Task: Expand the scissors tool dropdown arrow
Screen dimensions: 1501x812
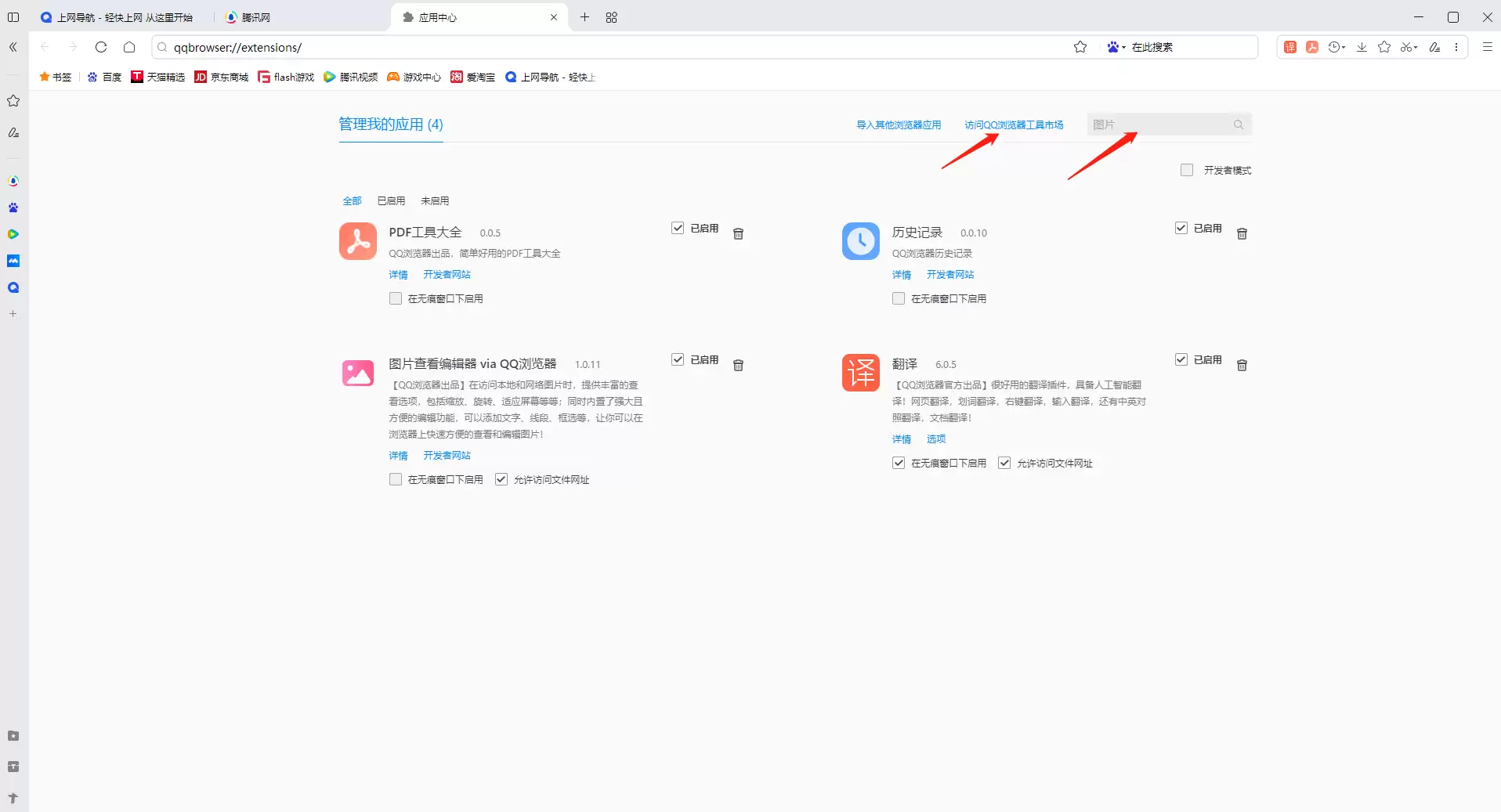Action: pyautogui.click(x=1416, y=48)
